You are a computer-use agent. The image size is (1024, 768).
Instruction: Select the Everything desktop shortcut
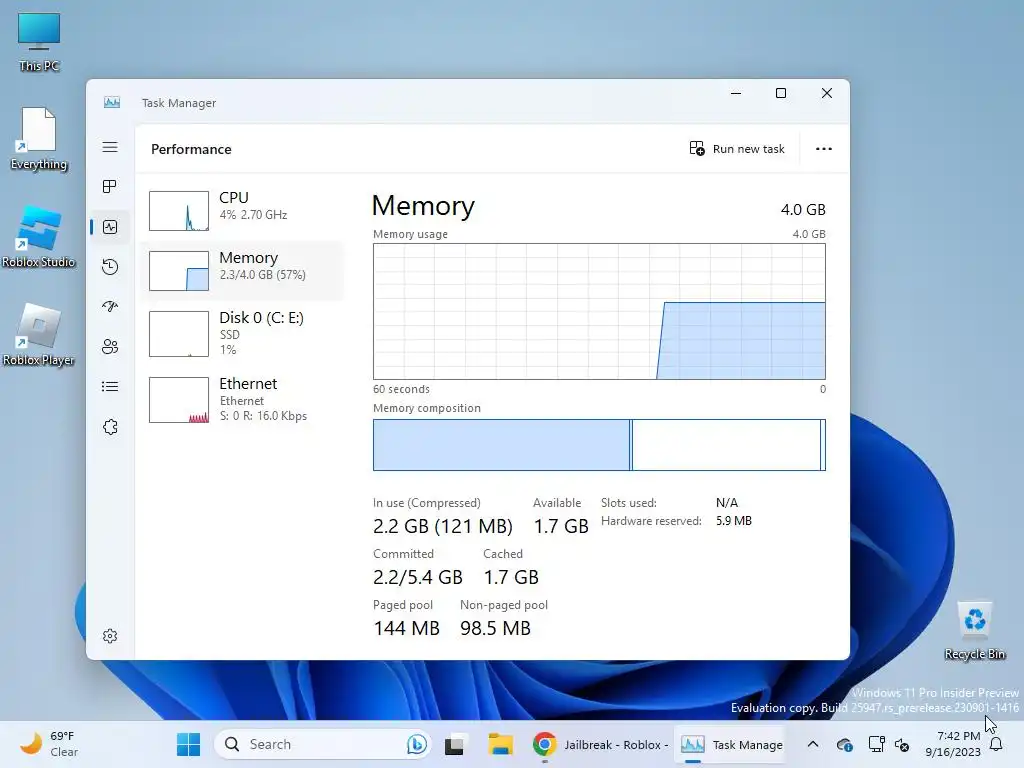[x=39, y=139]
